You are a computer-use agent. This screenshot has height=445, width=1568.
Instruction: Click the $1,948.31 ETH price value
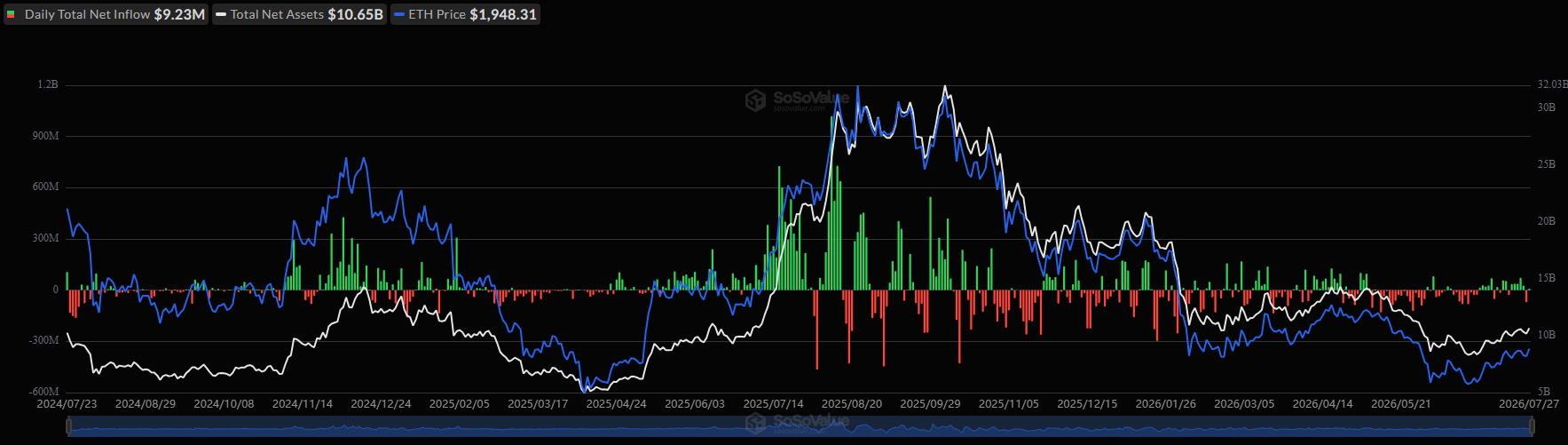503,14
